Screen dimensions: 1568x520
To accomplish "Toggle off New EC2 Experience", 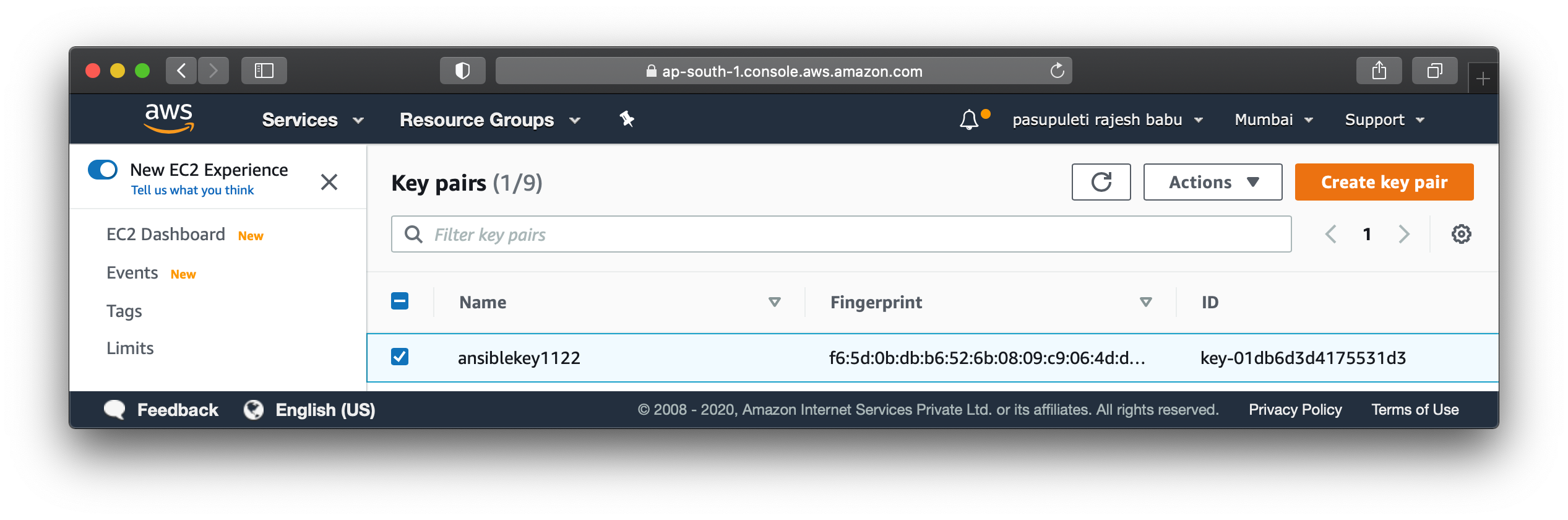I will [x=103, y=169].
